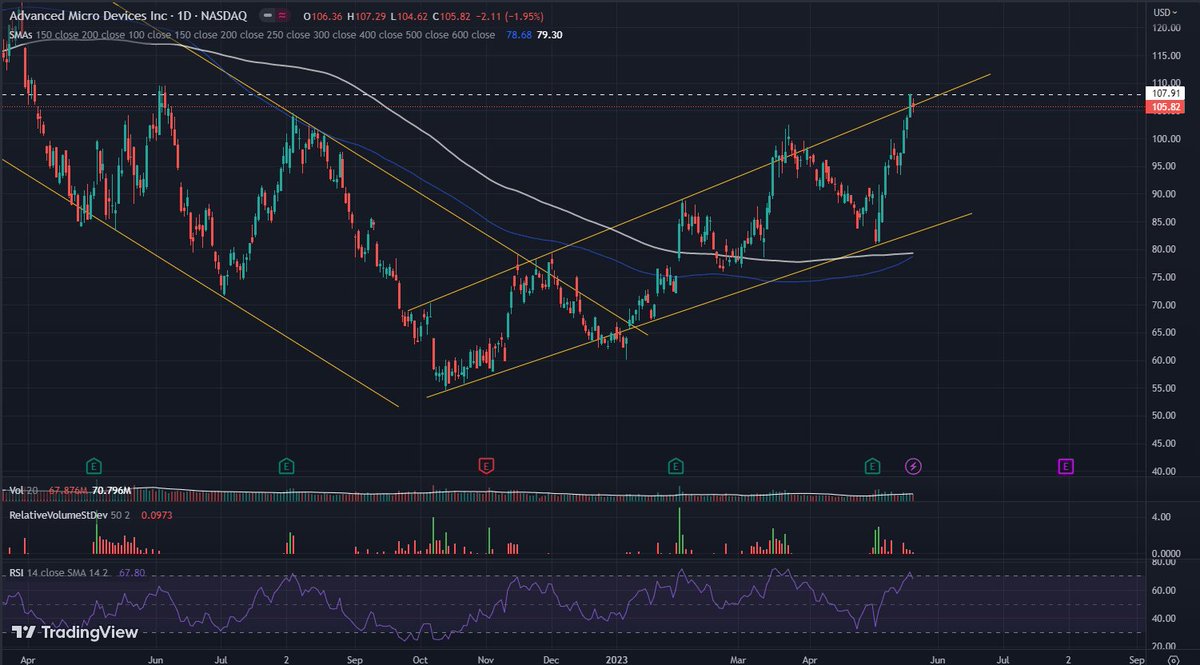Click the 4.00 relative volume scale label
The image size is (1200, 665).
coord(1163,517)
